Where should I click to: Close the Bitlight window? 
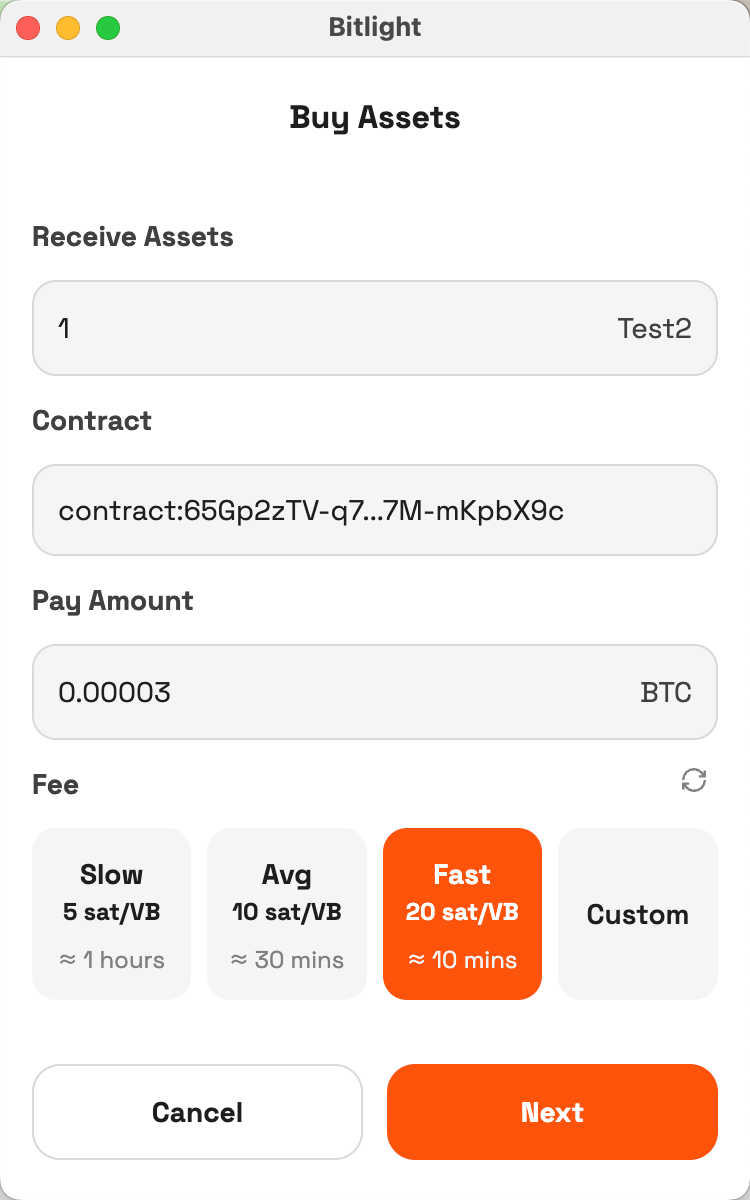28,28
